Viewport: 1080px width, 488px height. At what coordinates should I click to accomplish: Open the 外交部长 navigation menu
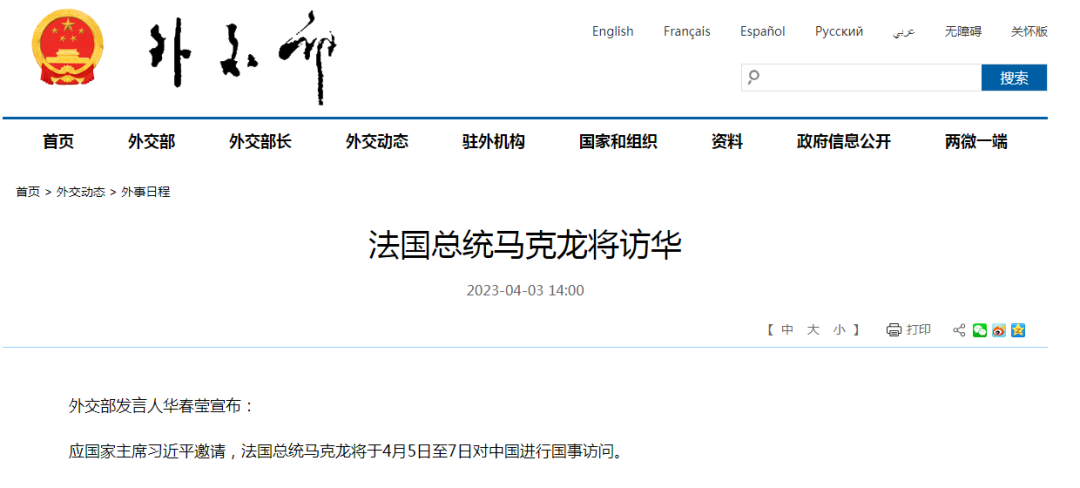click(x=260, y=142)
